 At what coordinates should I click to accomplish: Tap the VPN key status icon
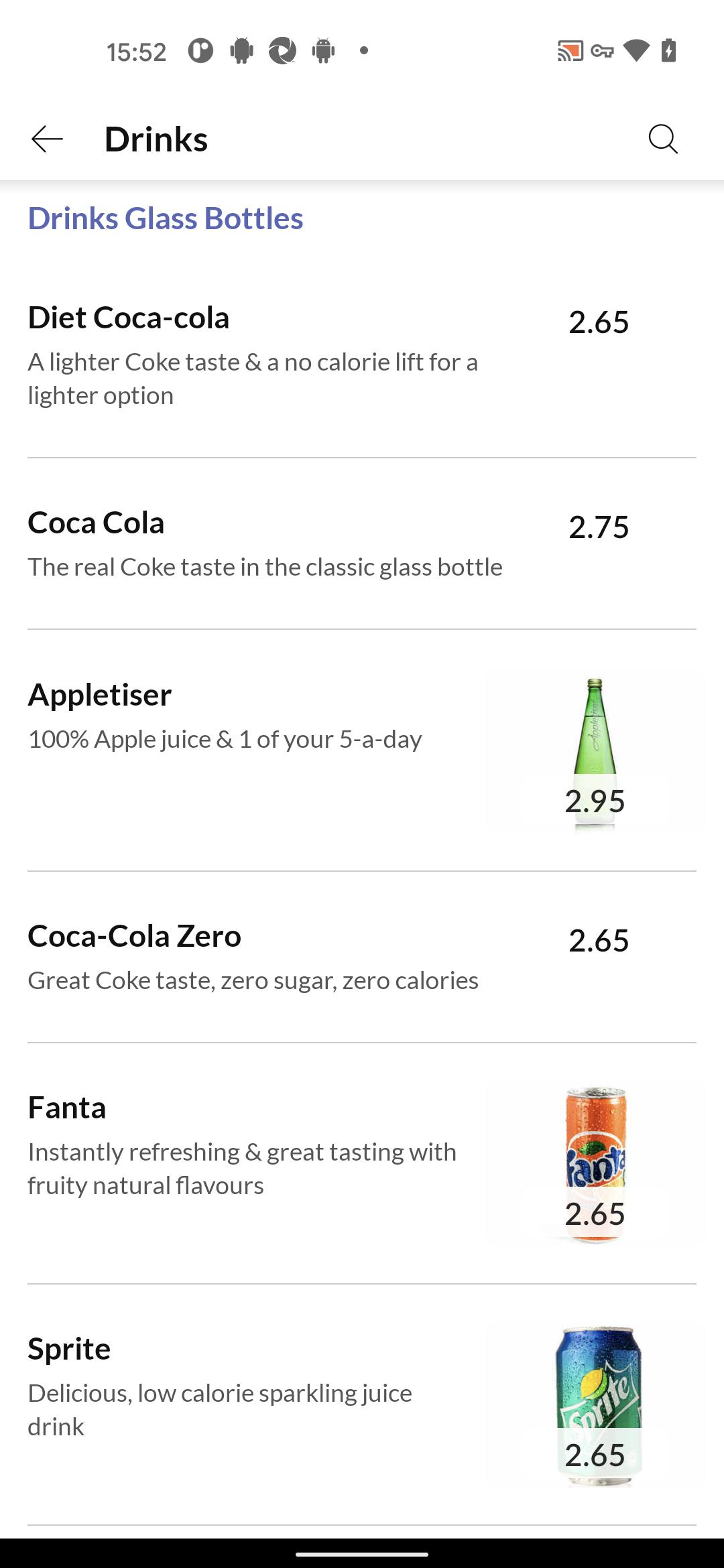(x=602, y=51)
